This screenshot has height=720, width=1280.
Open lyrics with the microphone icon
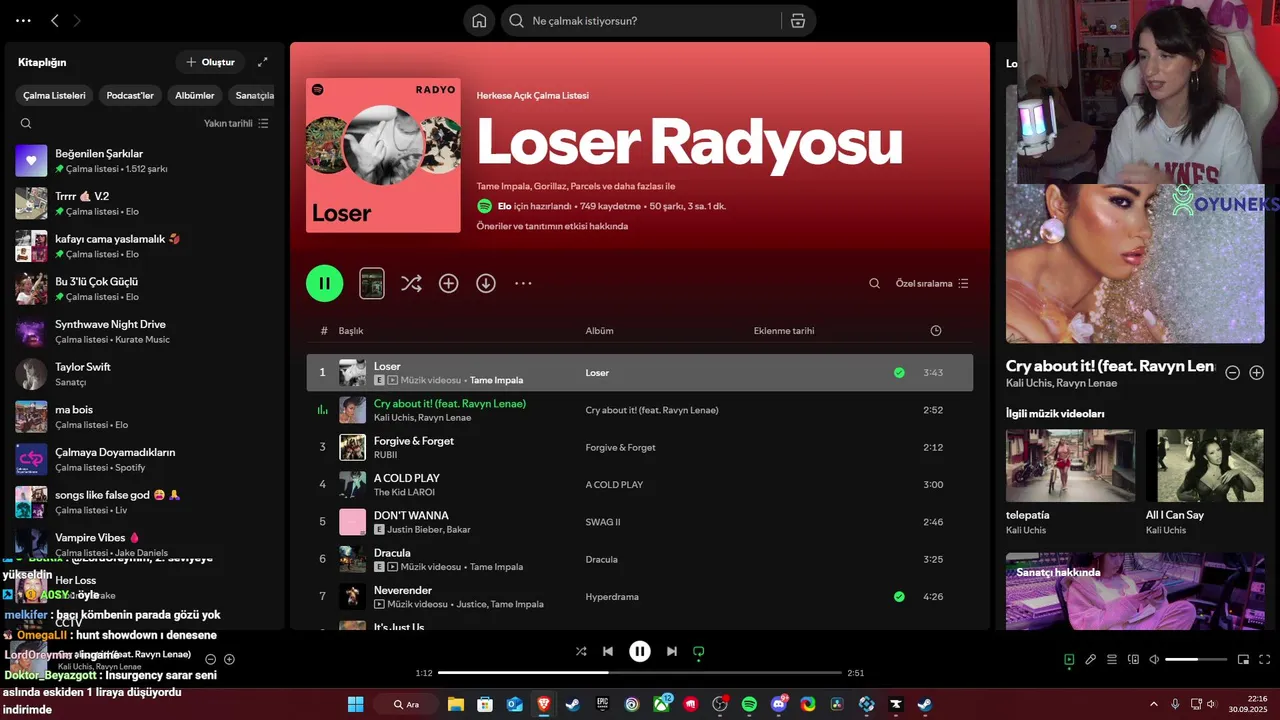pos(1091,660)
